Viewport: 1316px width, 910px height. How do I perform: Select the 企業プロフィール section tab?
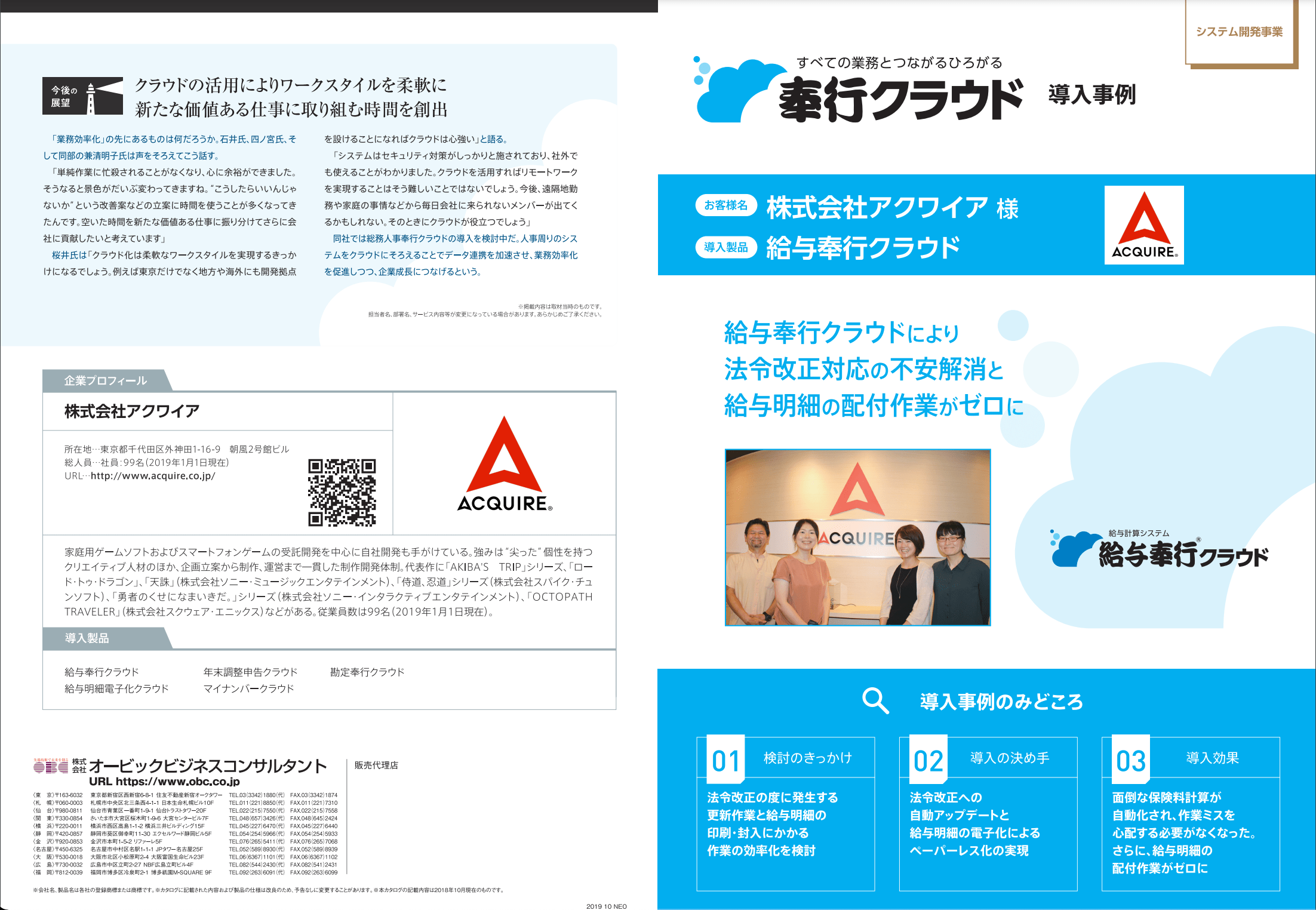tap(106, 381)
